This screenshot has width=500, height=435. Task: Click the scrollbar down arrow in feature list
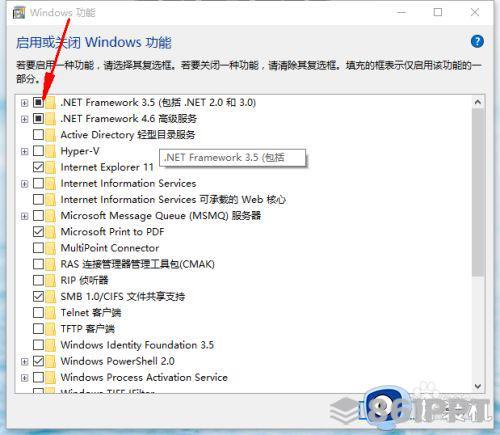point(478,386)
